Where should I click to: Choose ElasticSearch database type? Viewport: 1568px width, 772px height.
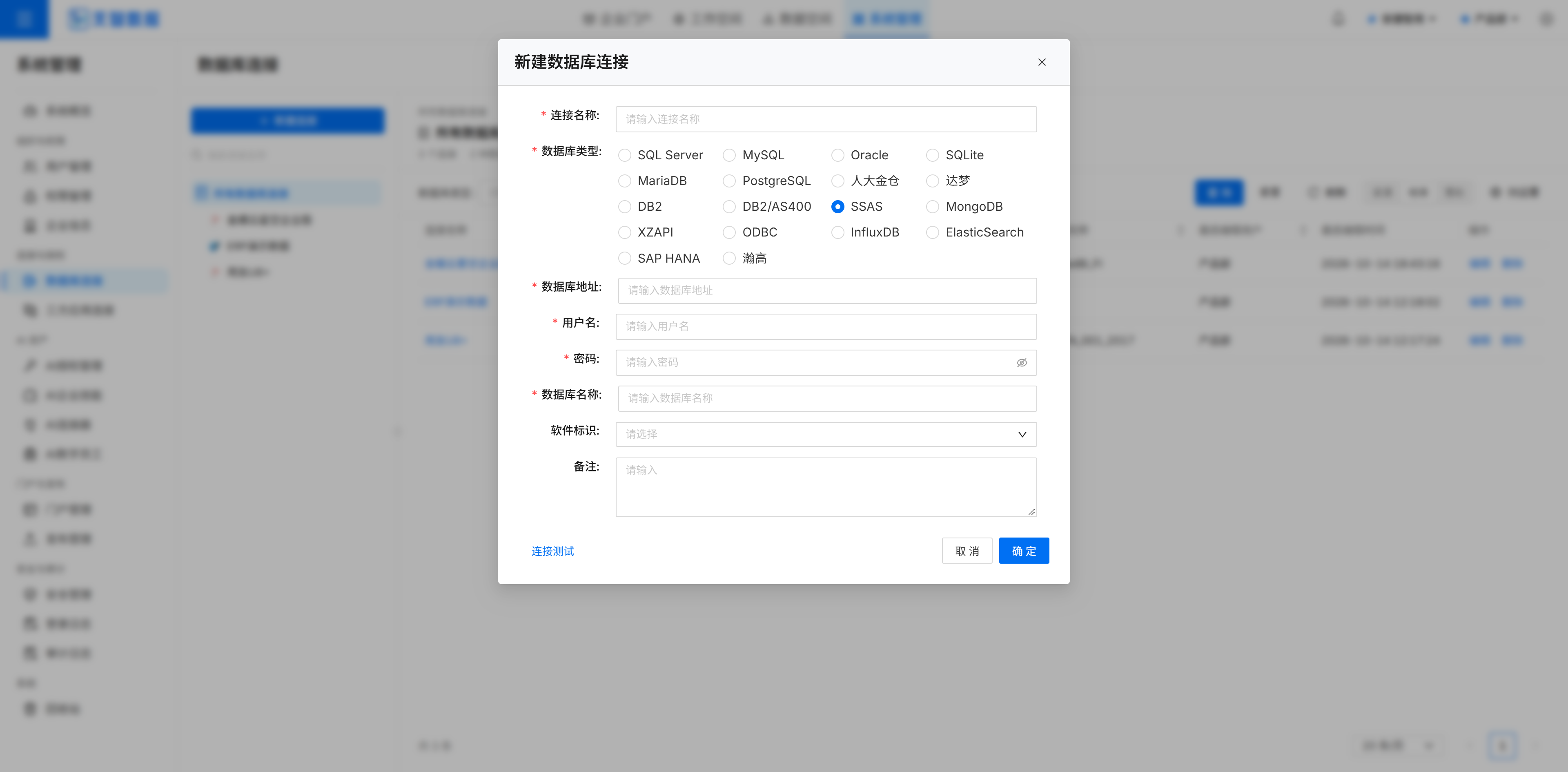click(x=933, y=232)
